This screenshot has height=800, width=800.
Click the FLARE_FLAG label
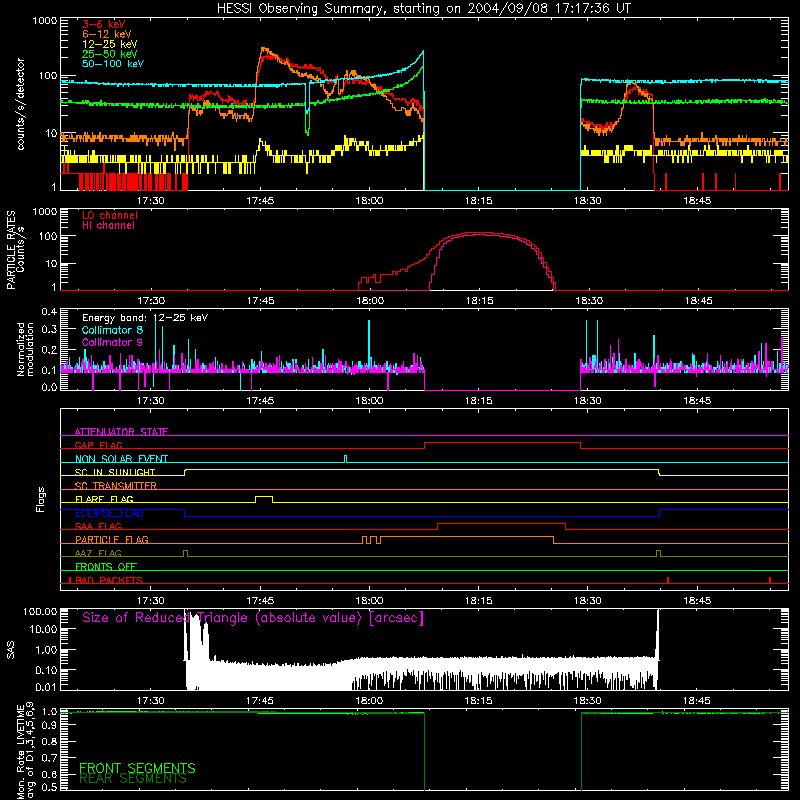[104, 499]
